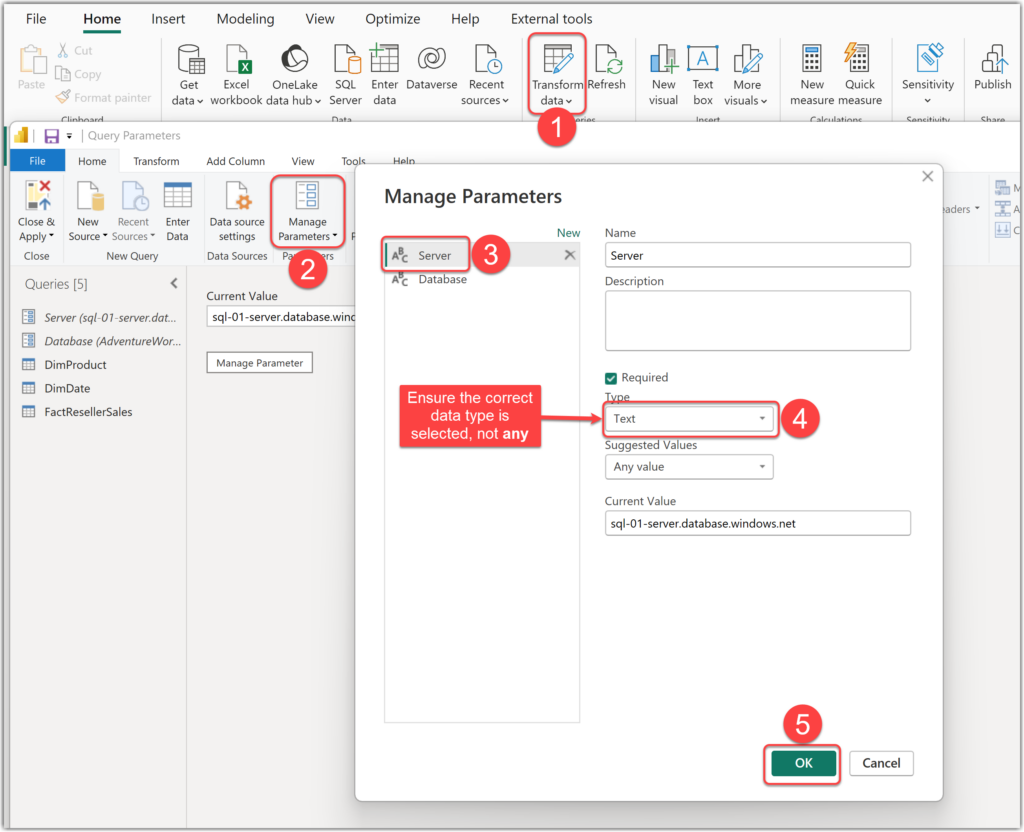Insert a New visual

click(664, 75)
